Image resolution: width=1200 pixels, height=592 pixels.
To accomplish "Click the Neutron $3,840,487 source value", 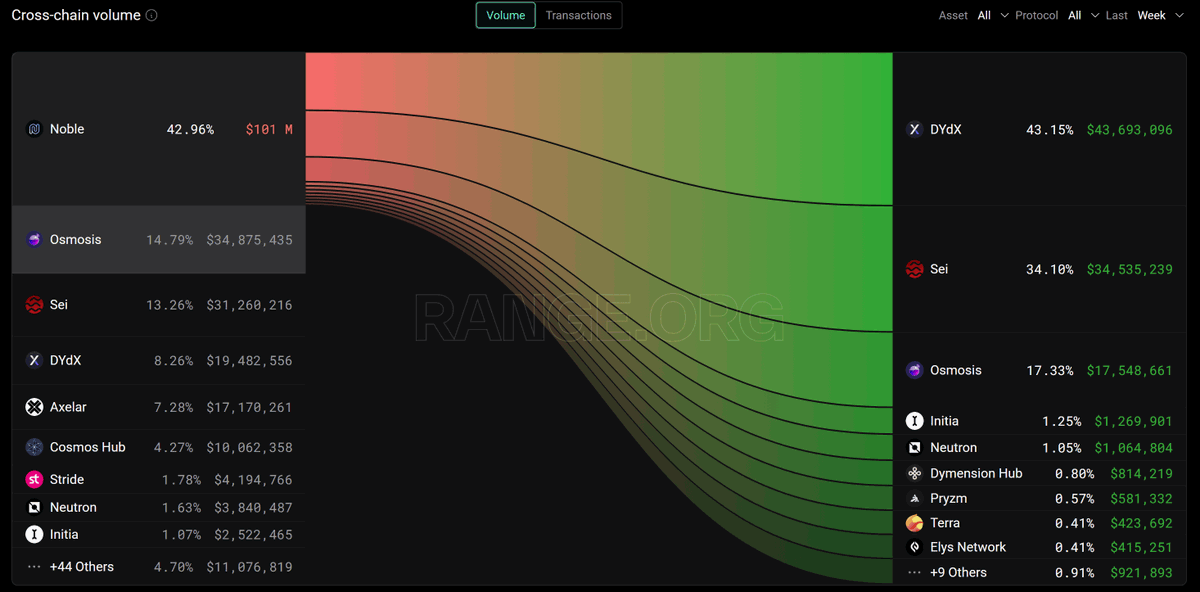I will [253, 507].
